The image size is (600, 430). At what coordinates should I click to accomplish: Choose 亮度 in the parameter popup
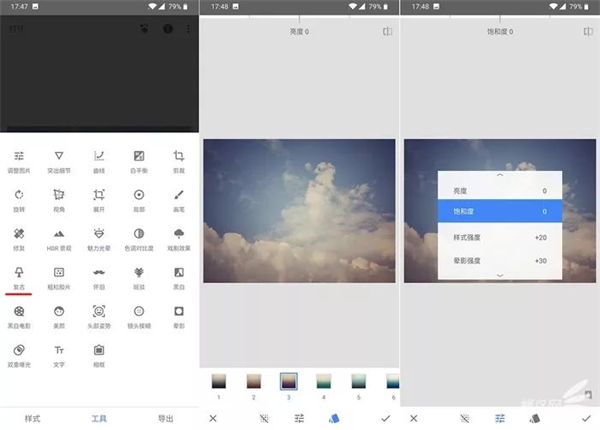click(x=500, y=191)
